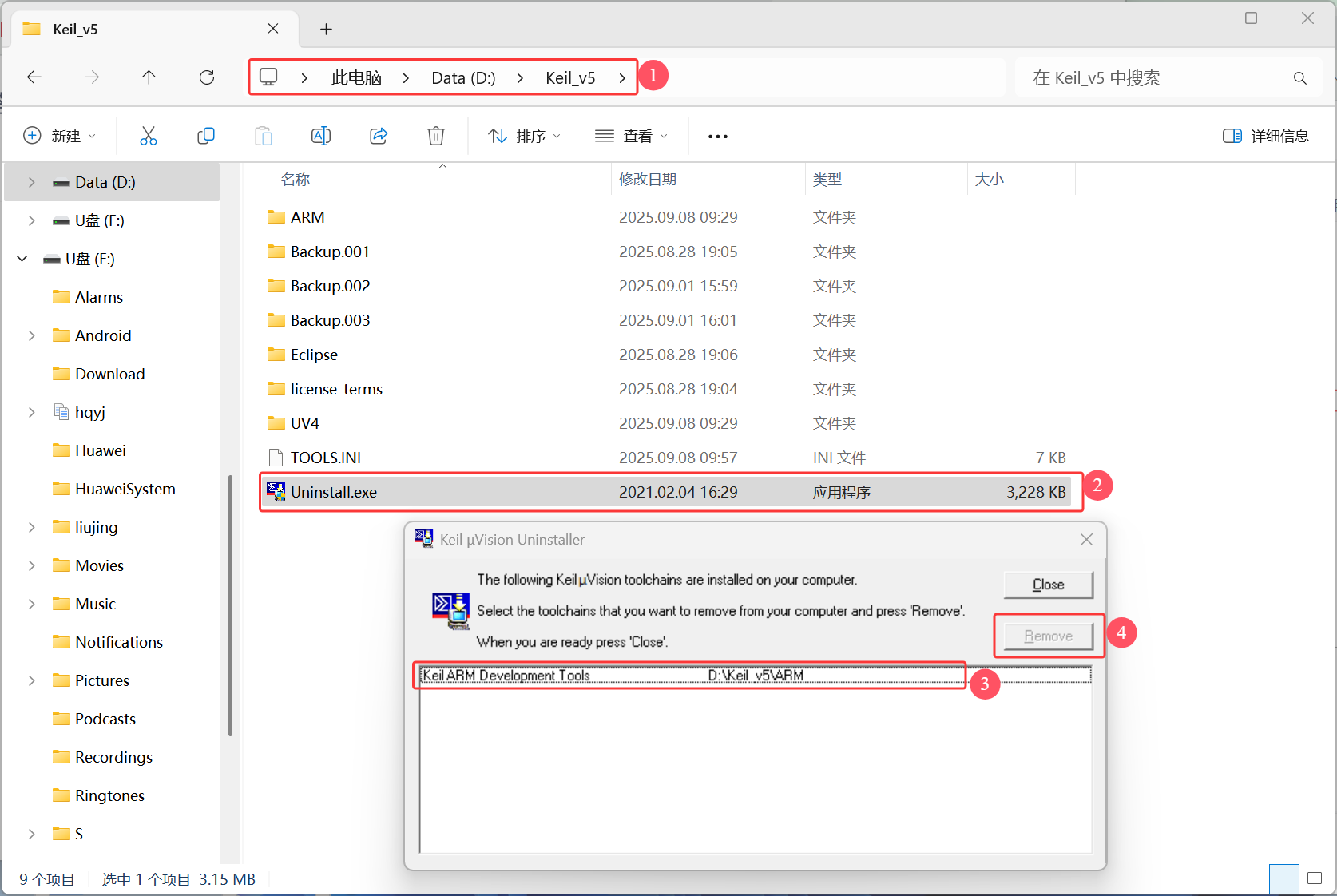Open the more options ellipsis menu

(718, 137)
